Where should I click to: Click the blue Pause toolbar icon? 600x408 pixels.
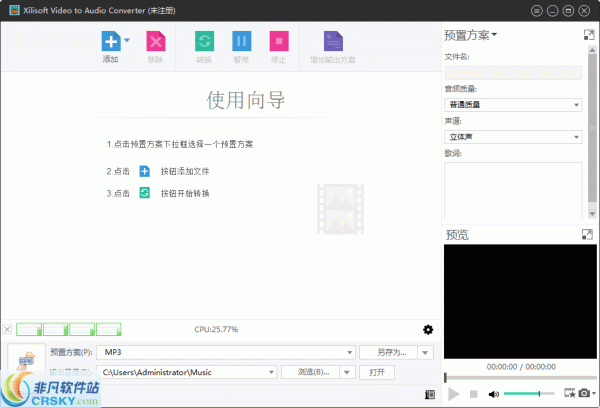[241, 41]
